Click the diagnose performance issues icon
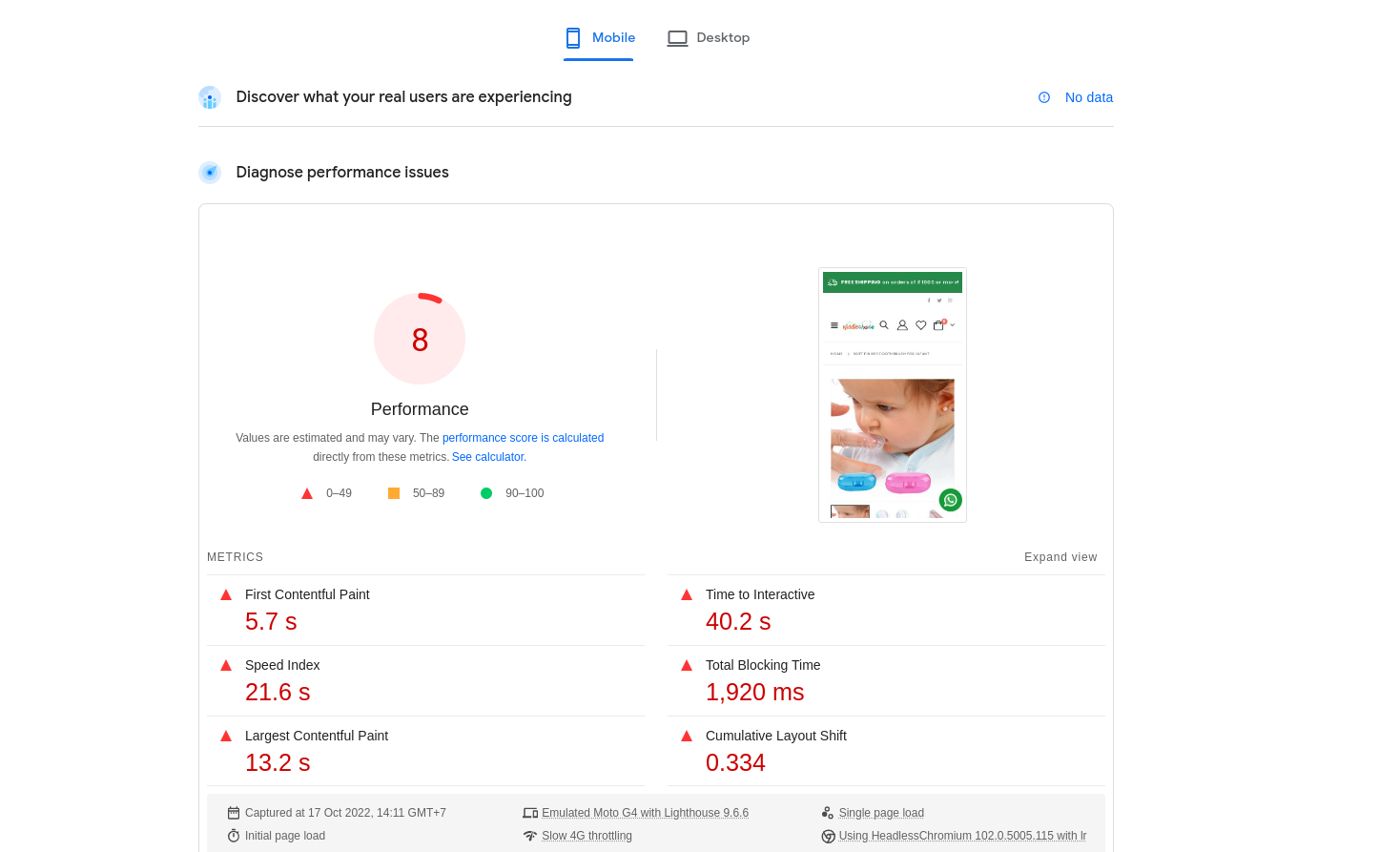This screenshot has width=1400, height=852. [210, 173]
